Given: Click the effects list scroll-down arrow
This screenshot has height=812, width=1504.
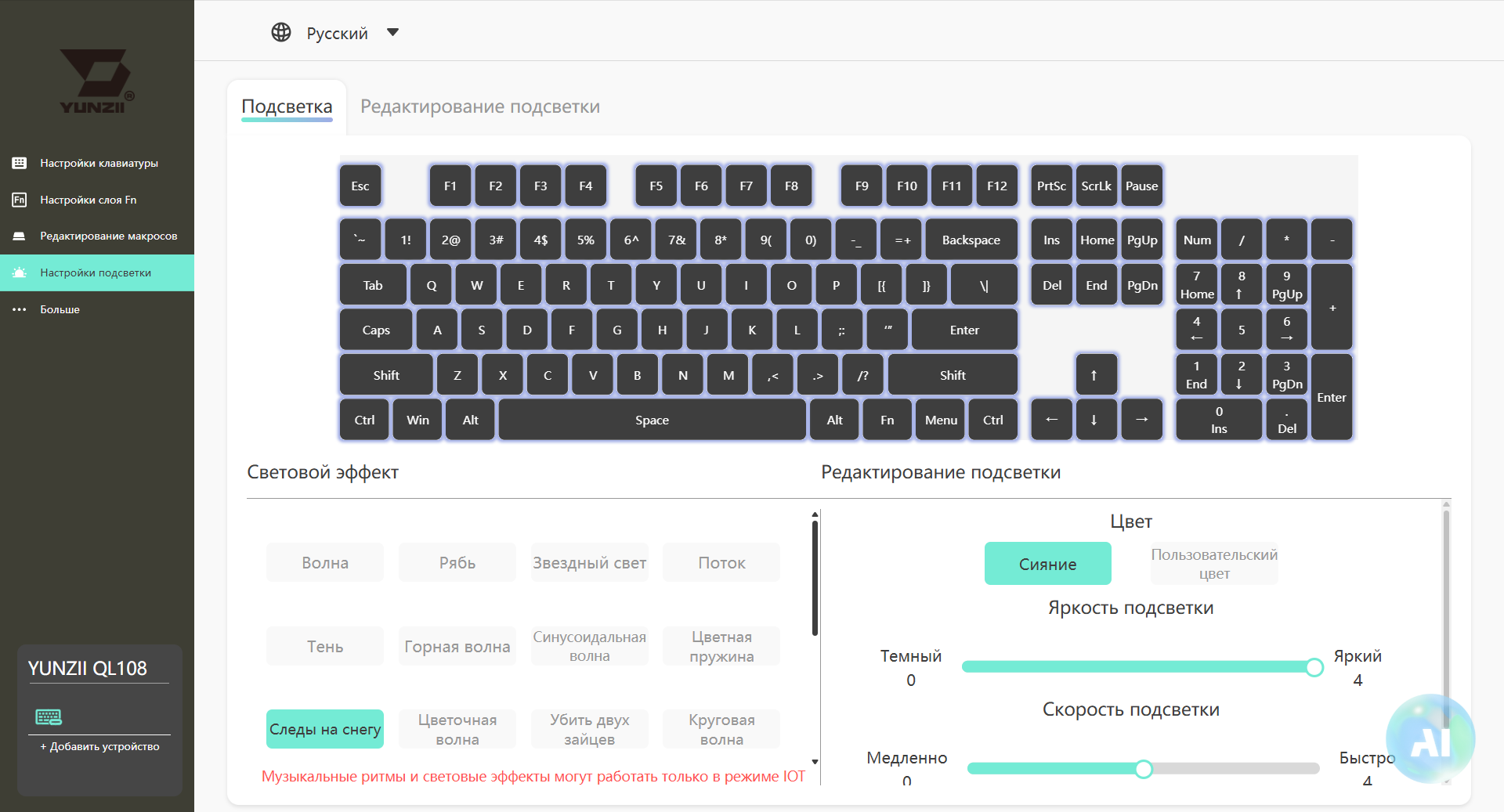Looking at the screenshot, I should (815, 761).
